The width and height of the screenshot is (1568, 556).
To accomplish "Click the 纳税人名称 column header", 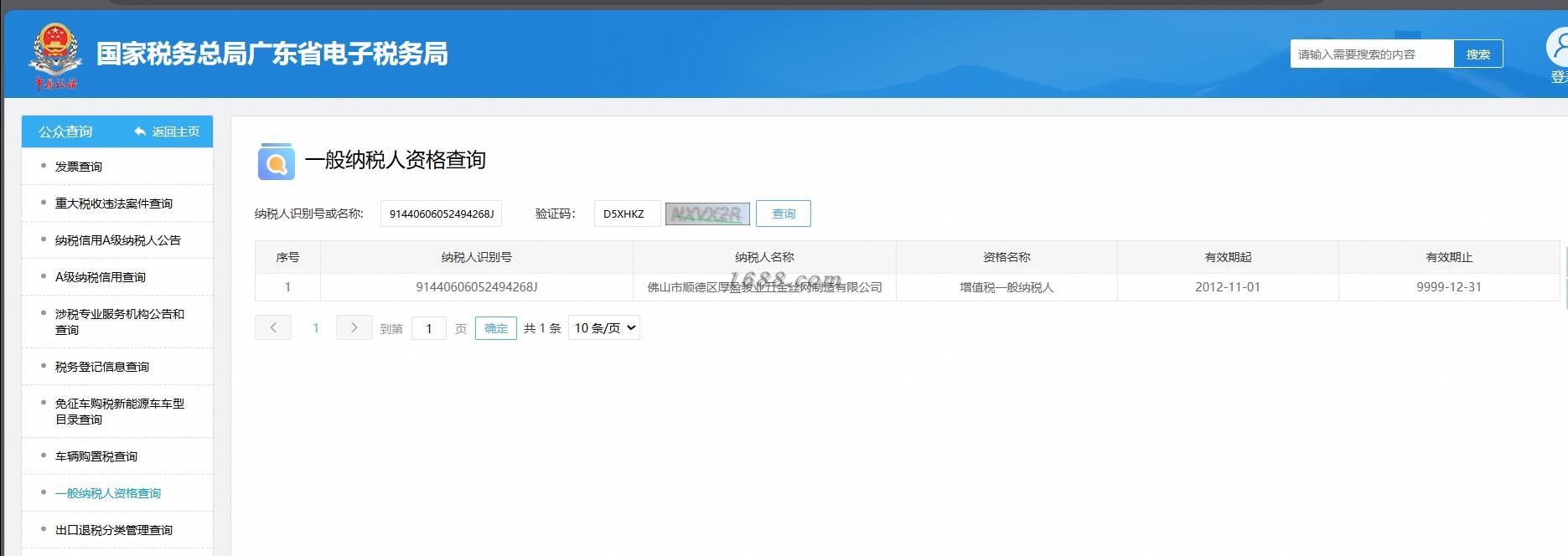I will pos(764,257).
